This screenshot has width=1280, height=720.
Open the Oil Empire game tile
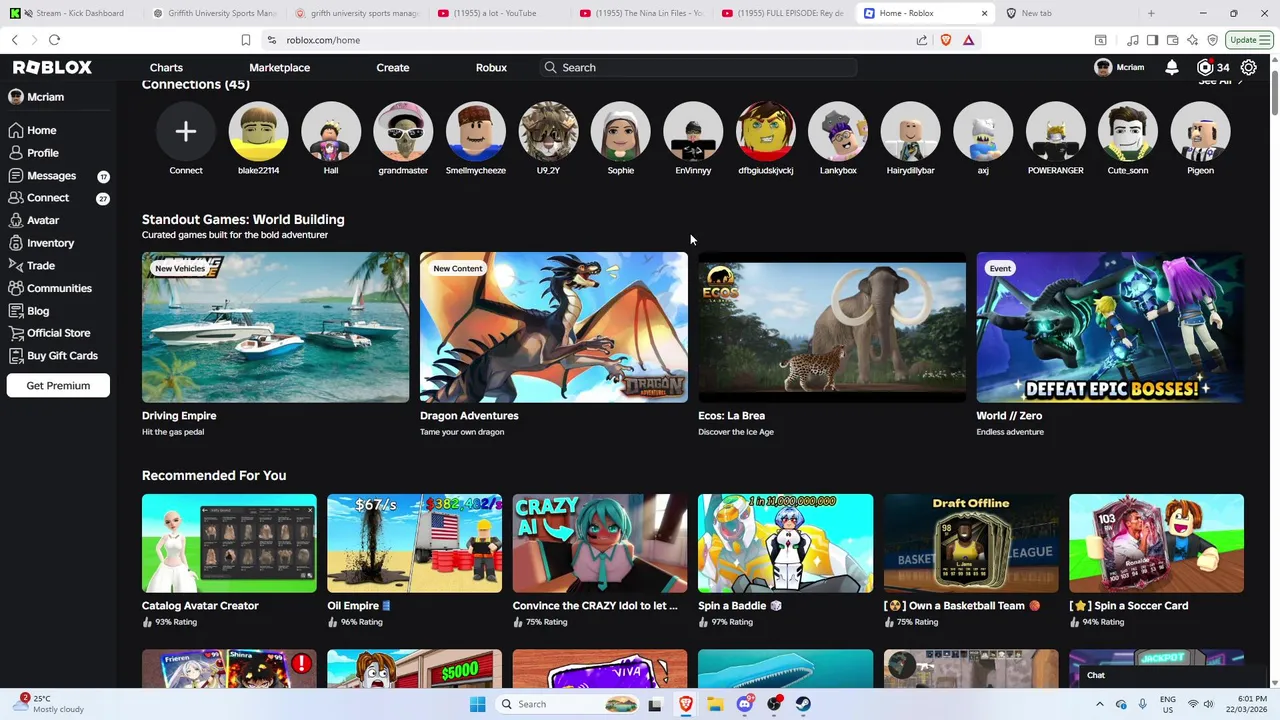coord(414,543)
